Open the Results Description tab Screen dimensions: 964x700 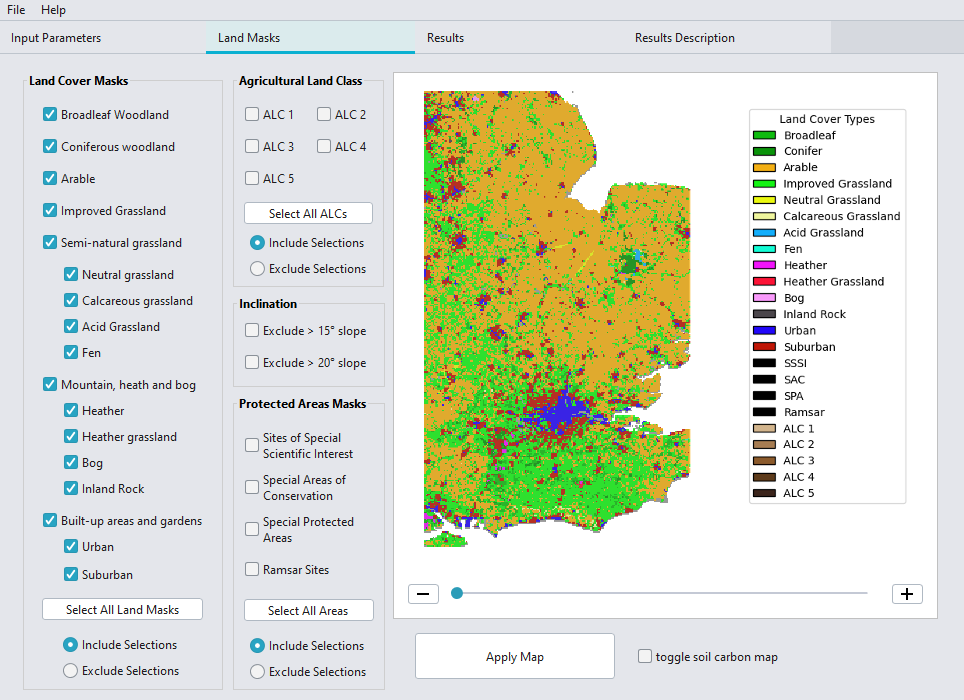click(x=684, y=38)
